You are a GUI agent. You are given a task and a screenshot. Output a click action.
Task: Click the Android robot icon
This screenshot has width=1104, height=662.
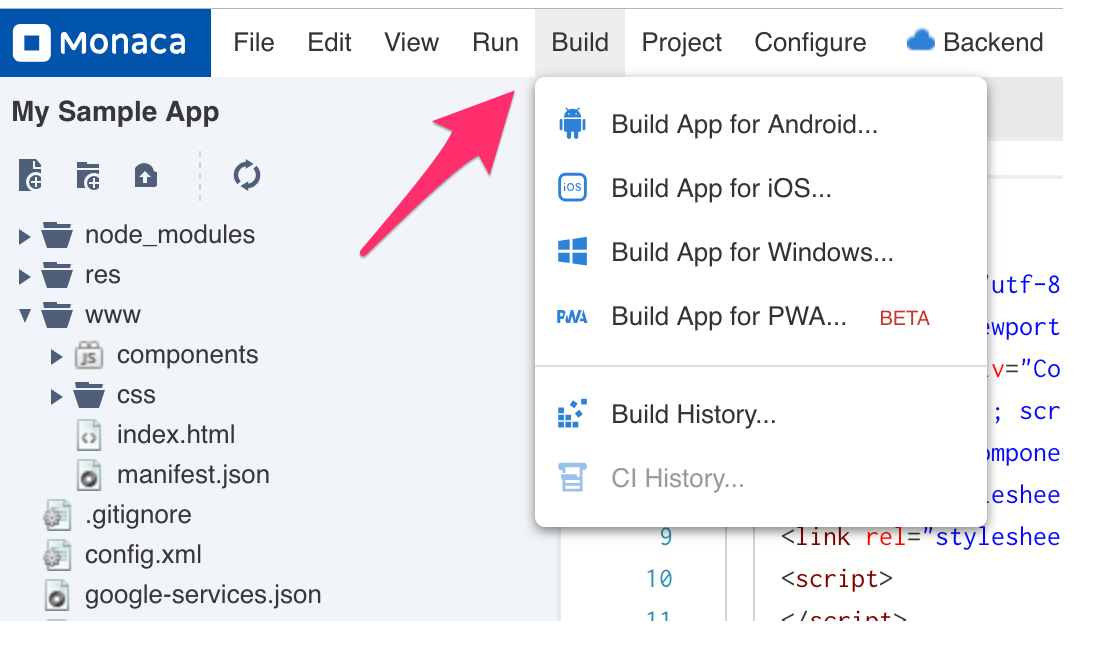tap(572, 123)
